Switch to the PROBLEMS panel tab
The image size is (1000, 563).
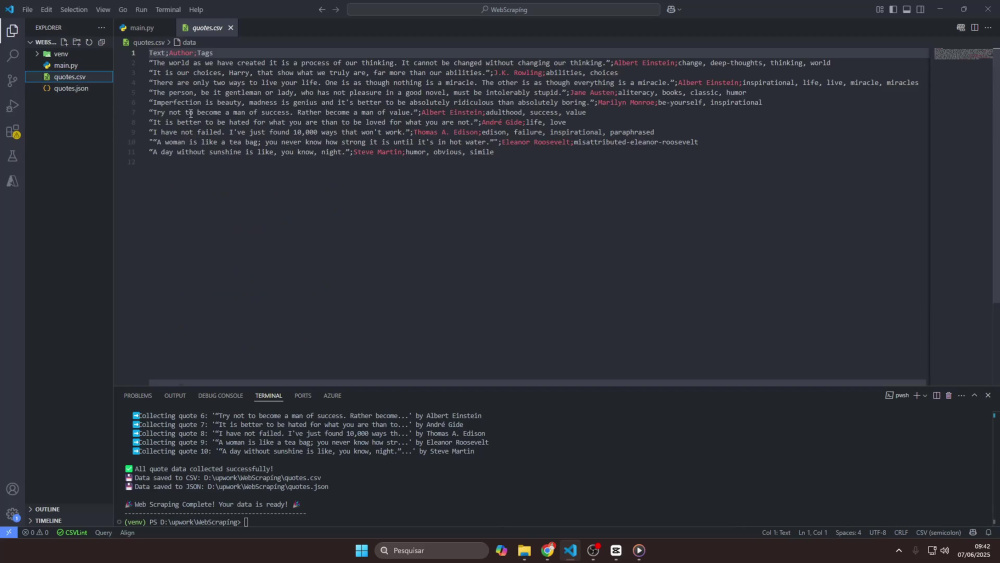point(138,395)
